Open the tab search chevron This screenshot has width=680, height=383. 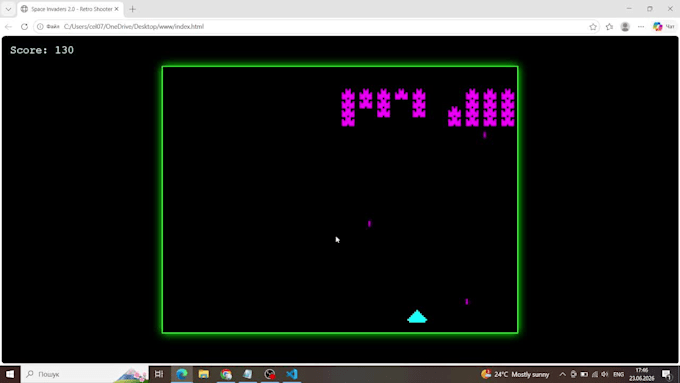8,9
